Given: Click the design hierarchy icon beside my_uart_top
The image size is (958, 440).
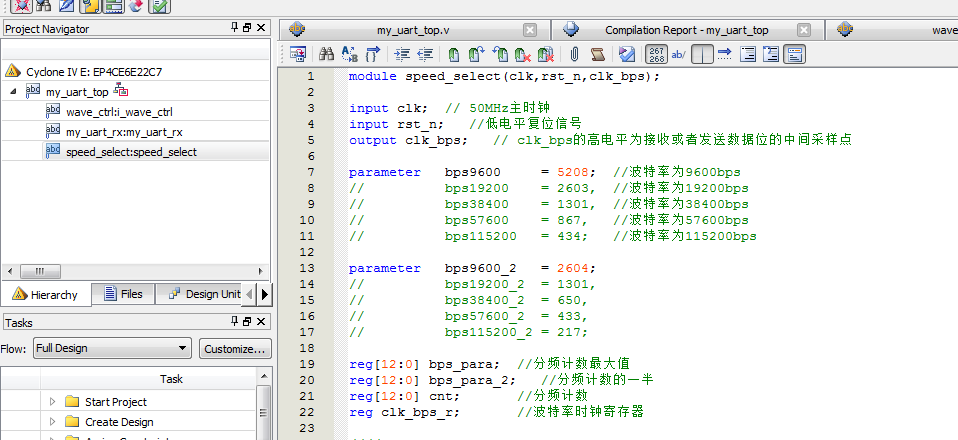Looking at the screenshot, I should pos(121,91).
